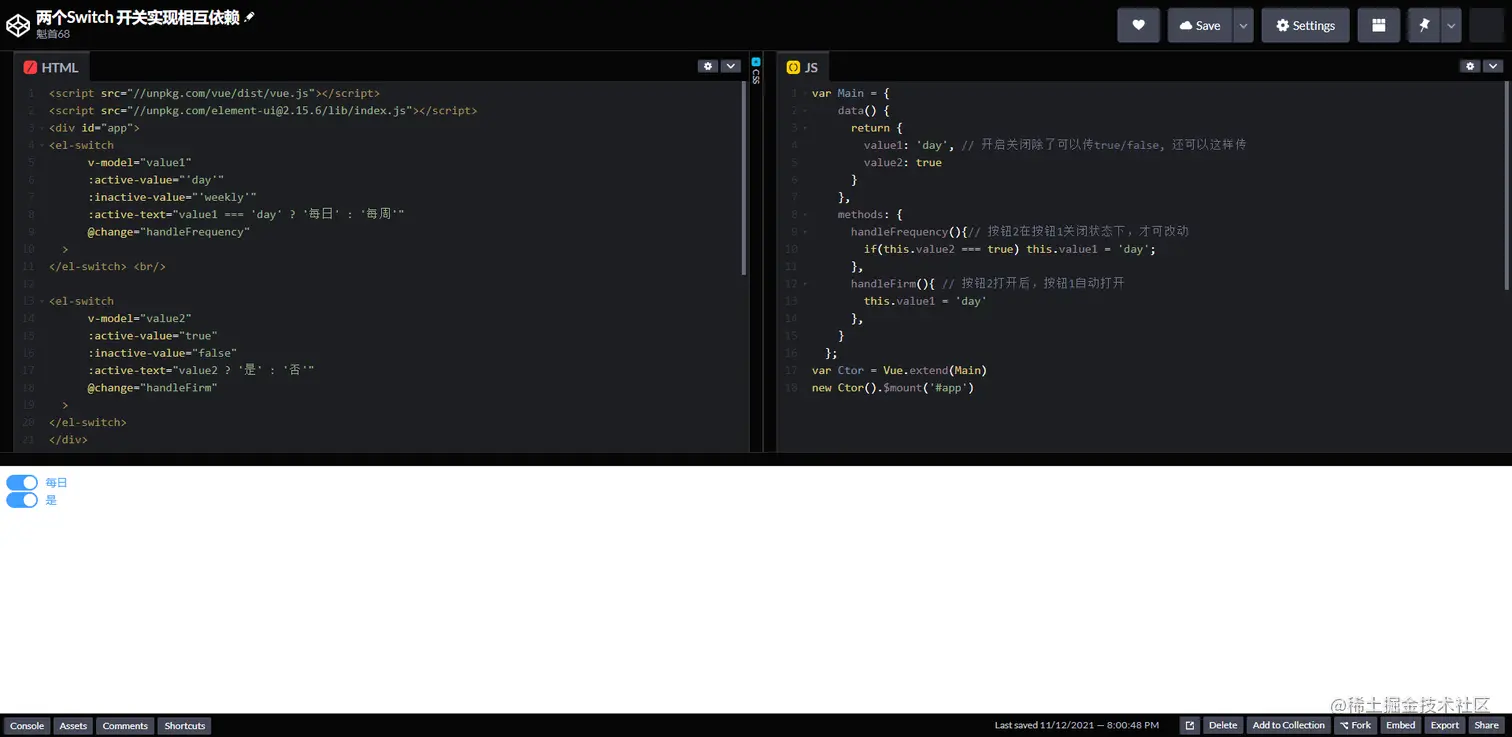Screen dimensions: 1512x737
Task: Fork this pen
Action: click(x=1356, y=725)
